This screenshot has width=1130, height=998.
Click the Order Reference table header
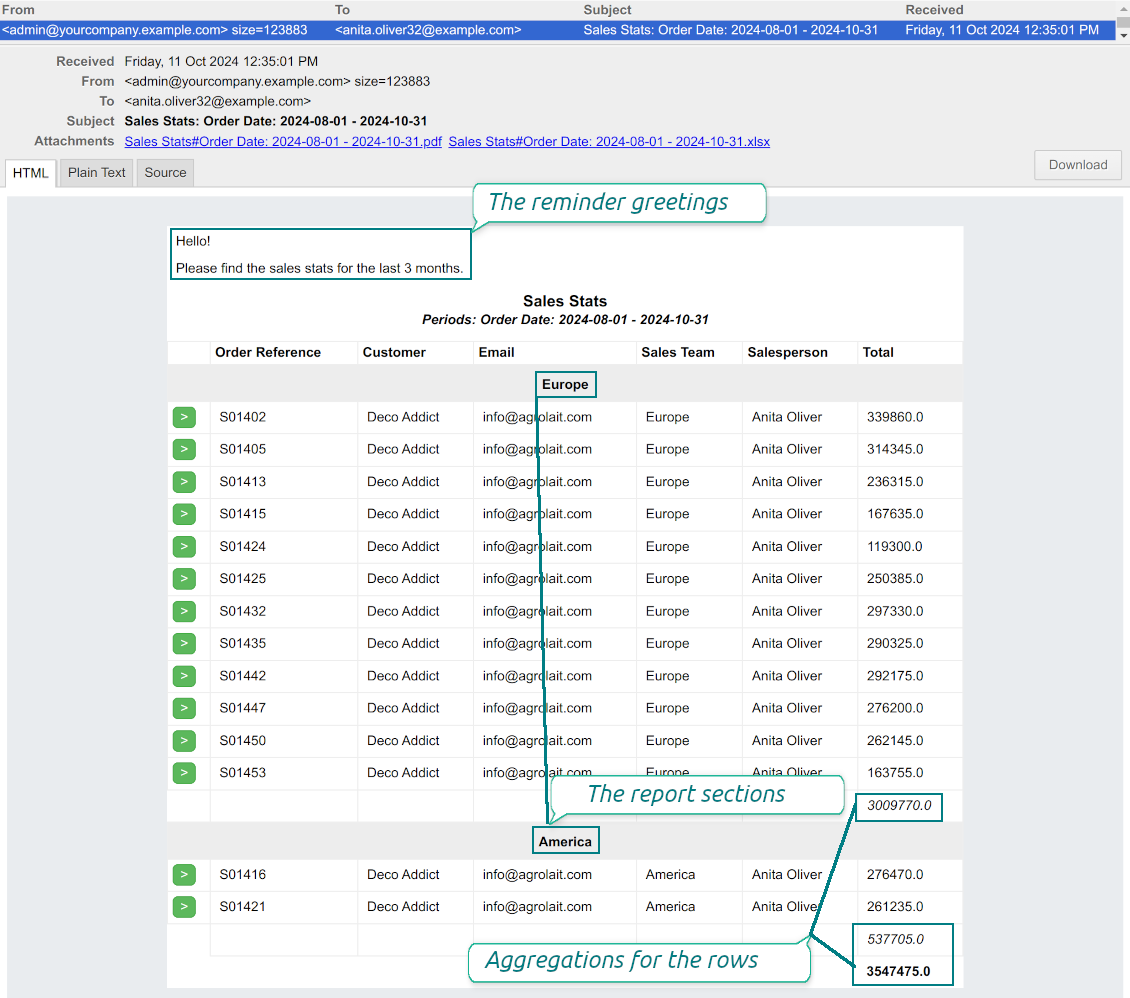[268, 352]
